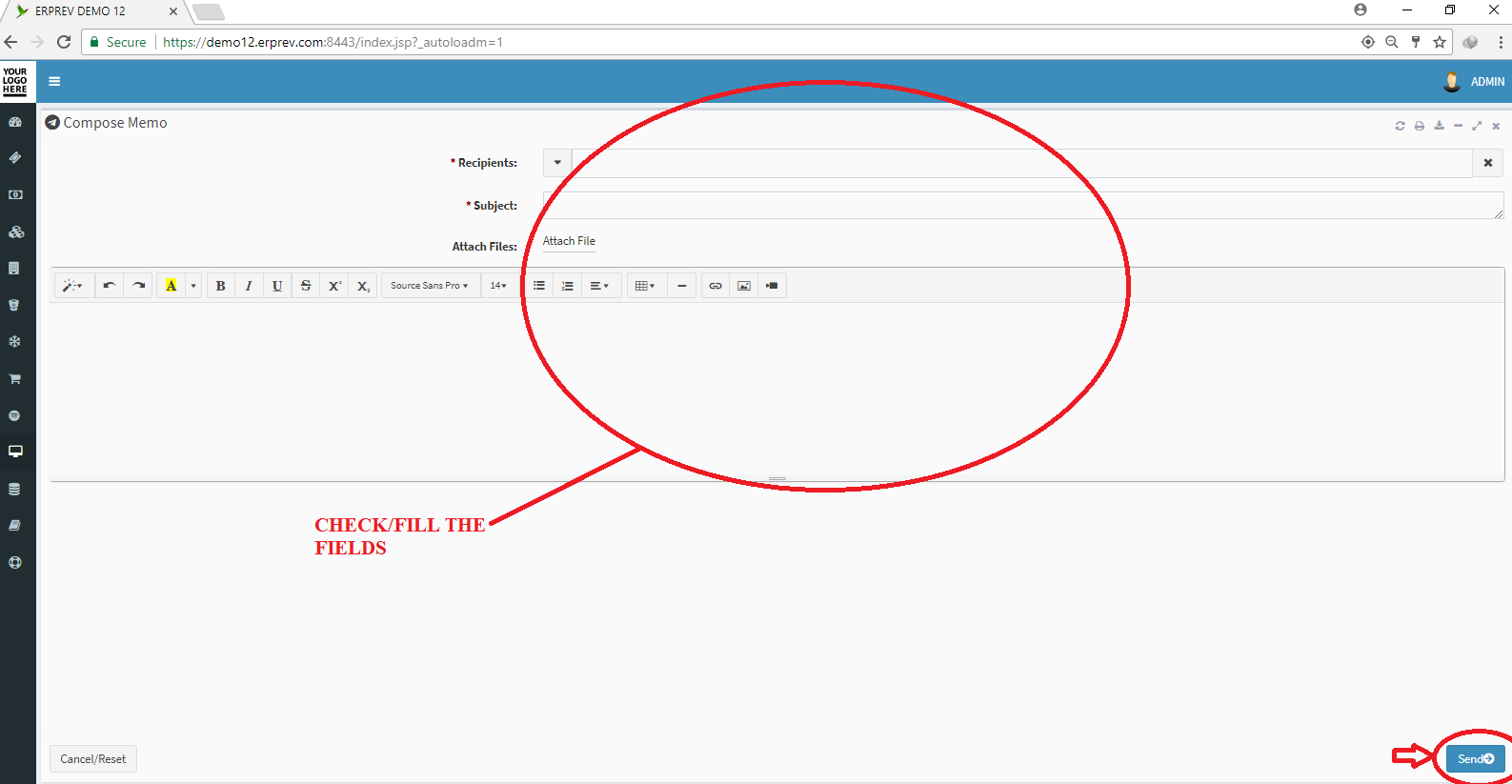Open the ticket icon in the sidebar
Image resolution: width=1512 pixels, height=784 pixels.
(x=15, y=158)
